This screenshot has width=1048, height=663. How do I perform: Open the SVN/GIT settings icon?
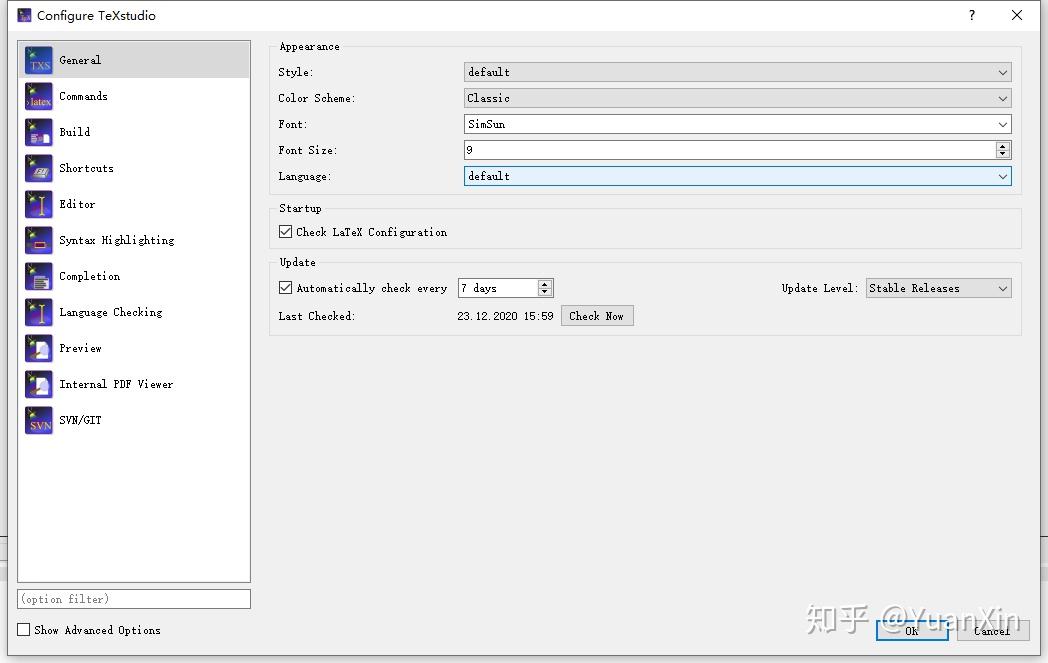[x=38, y=420]
